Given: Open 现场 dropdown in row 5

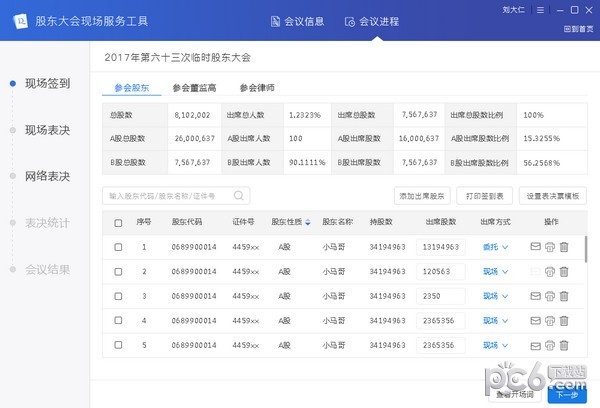Looking at the screenshot, I should 495,345.
